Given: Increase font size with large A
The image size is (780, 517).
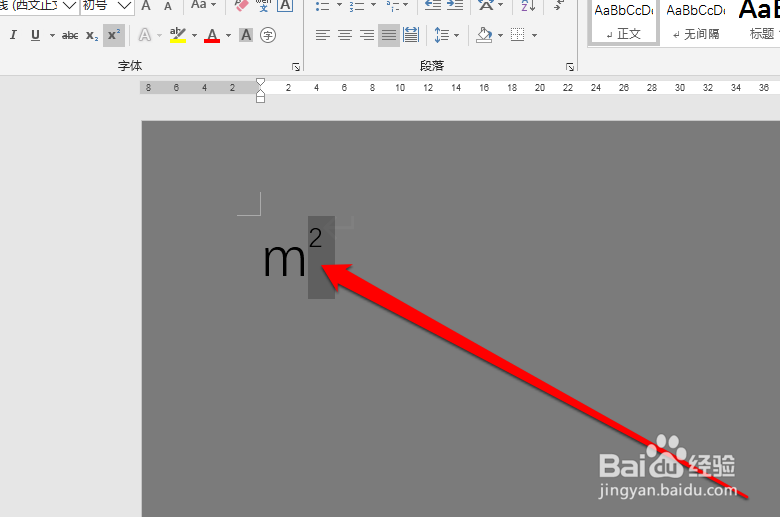Looking at the screenshot, I should (x=146, y=5).
